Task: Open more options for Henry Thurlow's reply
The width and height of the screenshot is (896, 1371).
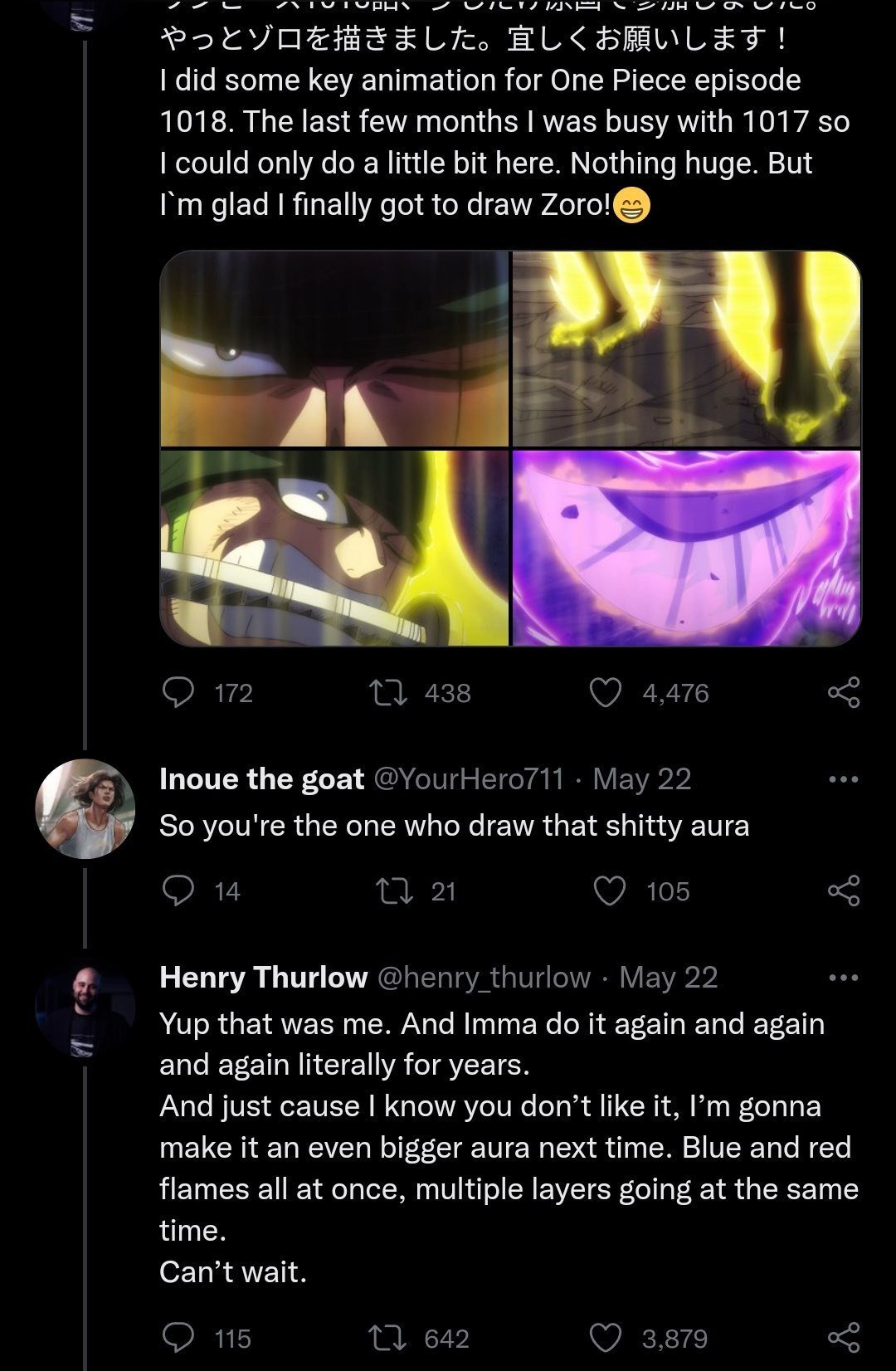Action: [x=844, y=978]
